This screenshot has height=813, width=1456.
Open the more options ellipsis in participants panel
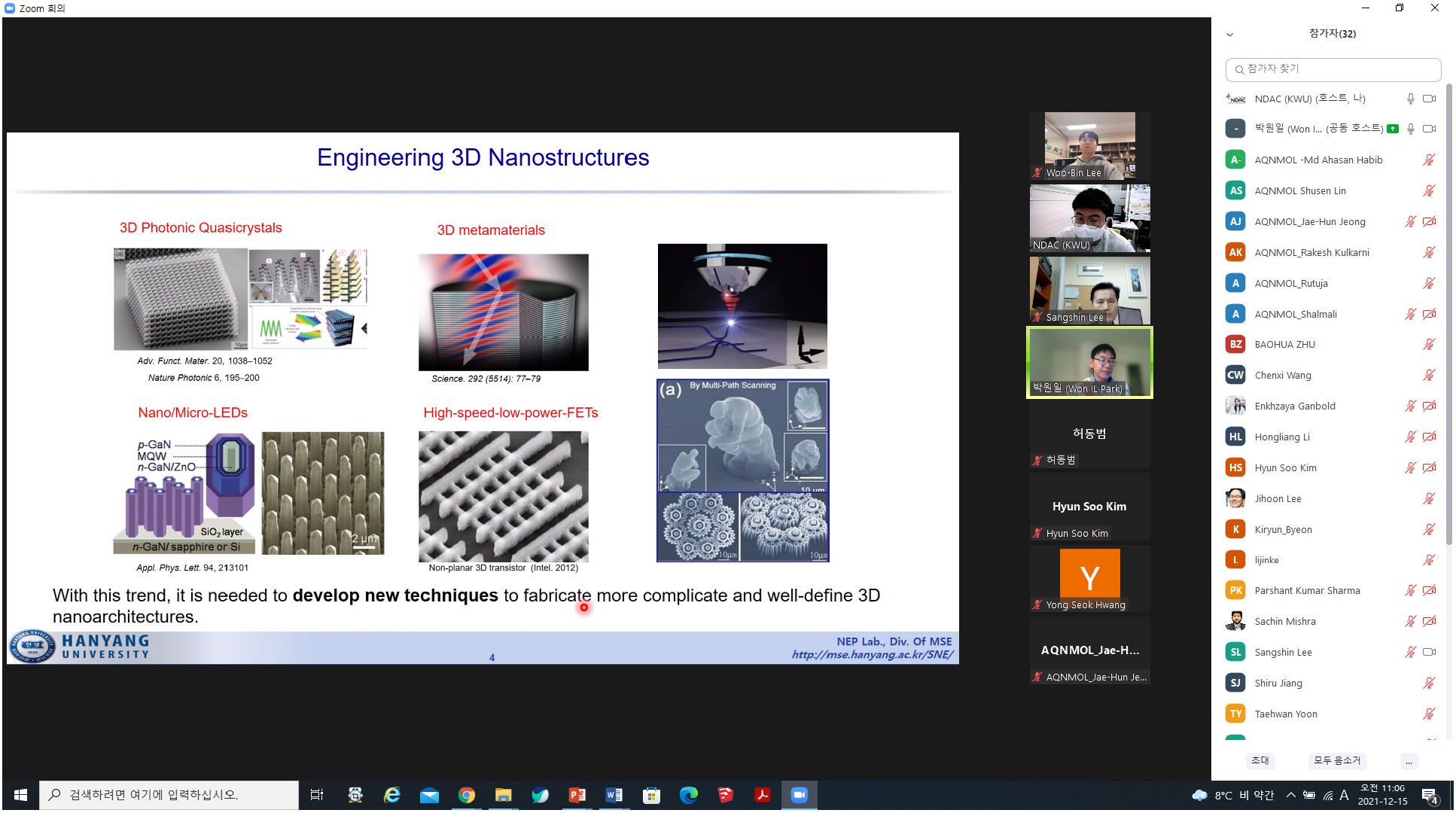click(x=1409, y=761)
